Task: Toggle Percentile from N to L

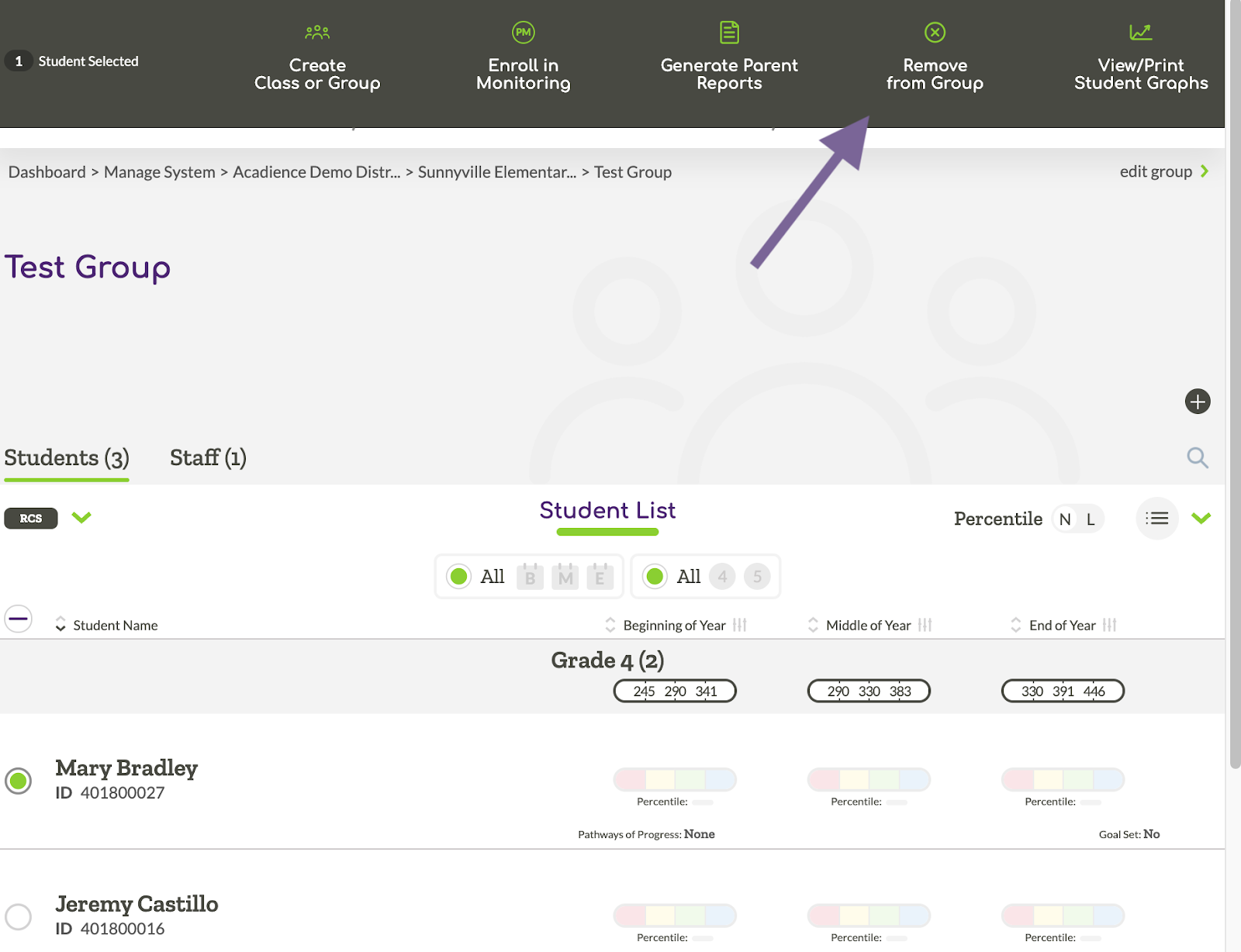Action: (x=1091, y=519)
